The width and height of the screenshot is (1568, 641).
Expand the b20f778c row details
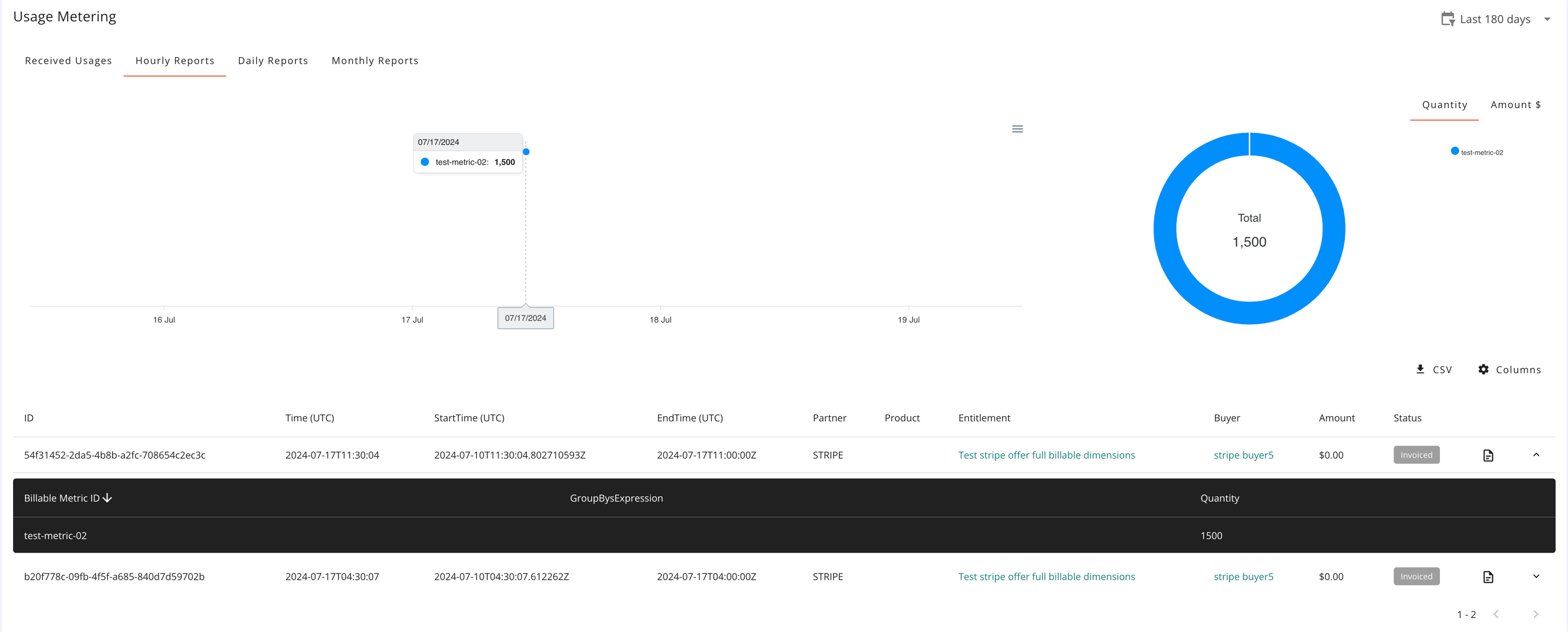(1536, 577)
